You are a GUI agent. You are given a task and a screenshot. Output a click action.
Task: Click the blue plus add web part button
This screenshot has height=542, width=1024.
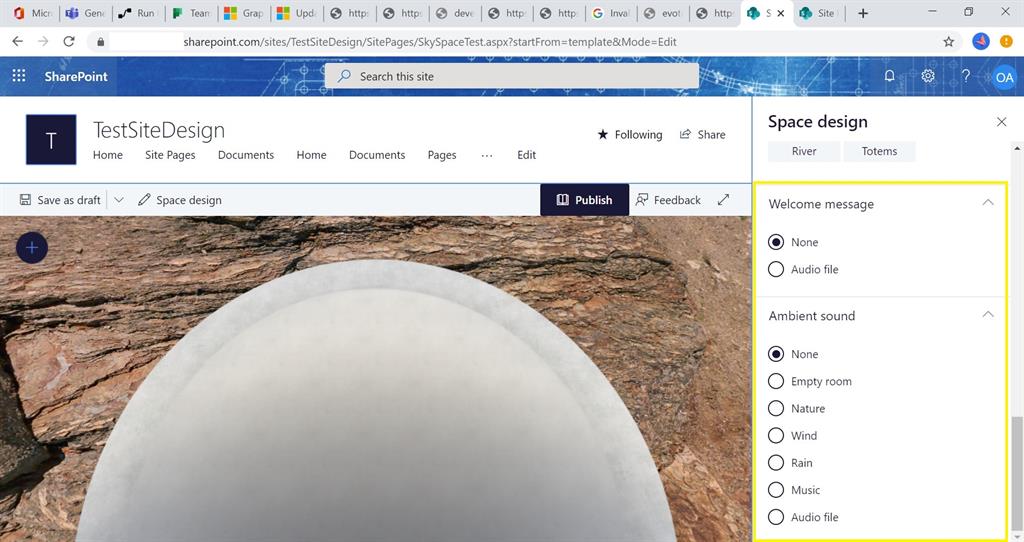coord(32,248)
